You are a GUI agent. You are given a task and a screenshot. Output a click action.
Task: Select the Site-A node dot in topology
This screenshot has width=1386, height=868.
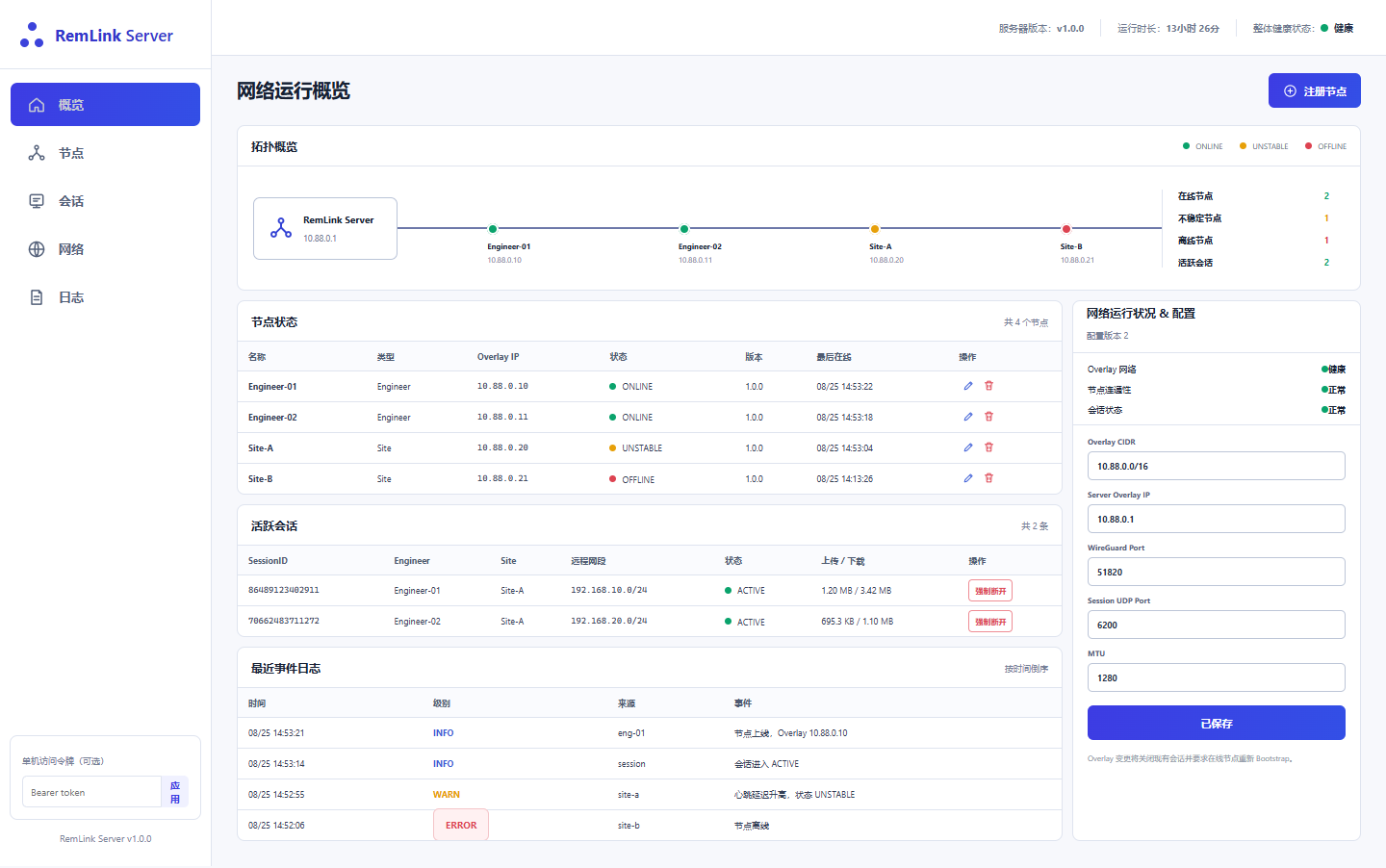pos(875,229)
